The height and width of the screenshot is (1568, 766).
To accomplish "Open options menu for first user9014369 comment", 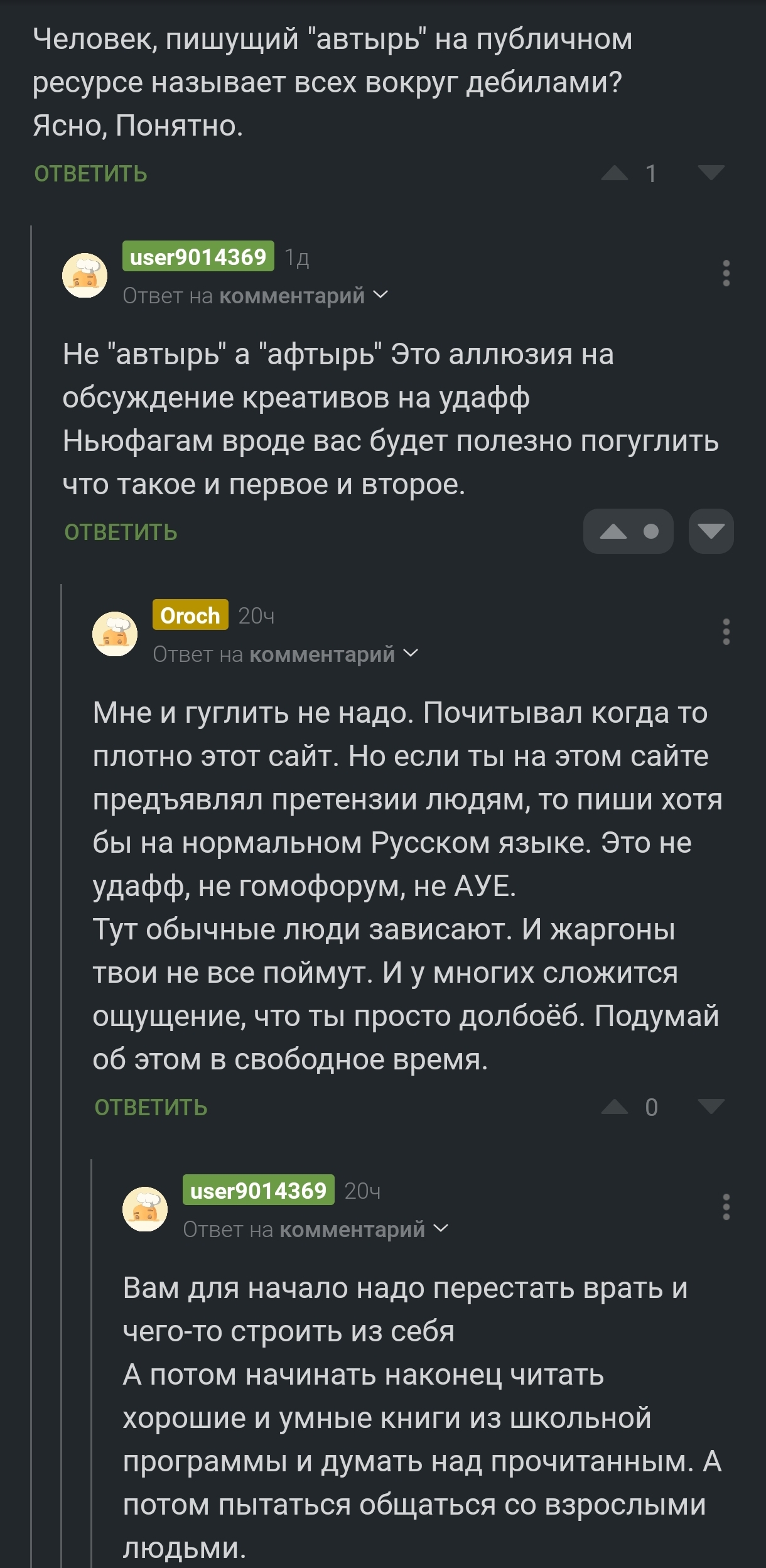I will tap(726, 274).
